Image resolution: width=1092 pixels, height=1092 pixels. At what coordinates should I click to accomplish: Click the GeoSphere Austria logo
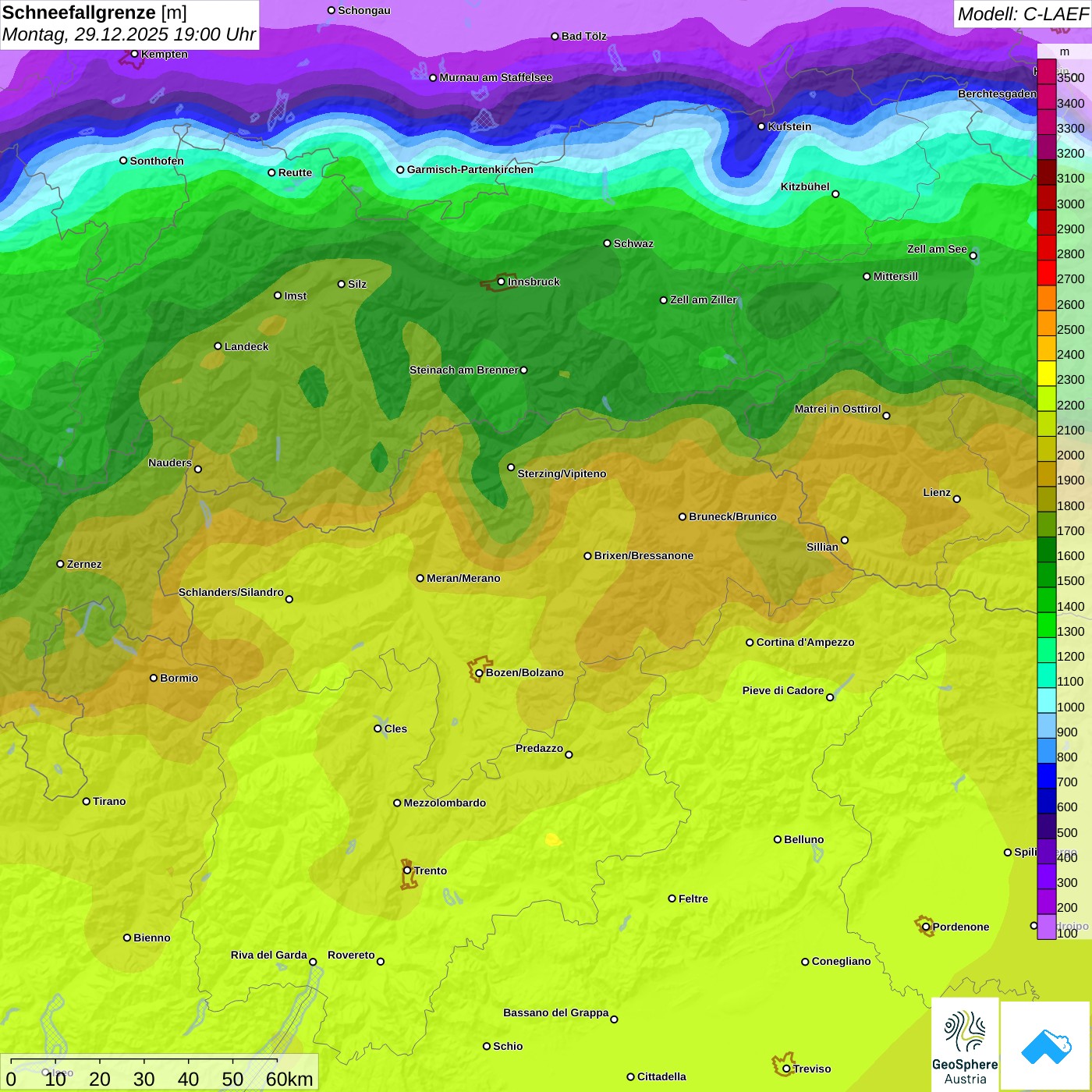coord(965,1044)
